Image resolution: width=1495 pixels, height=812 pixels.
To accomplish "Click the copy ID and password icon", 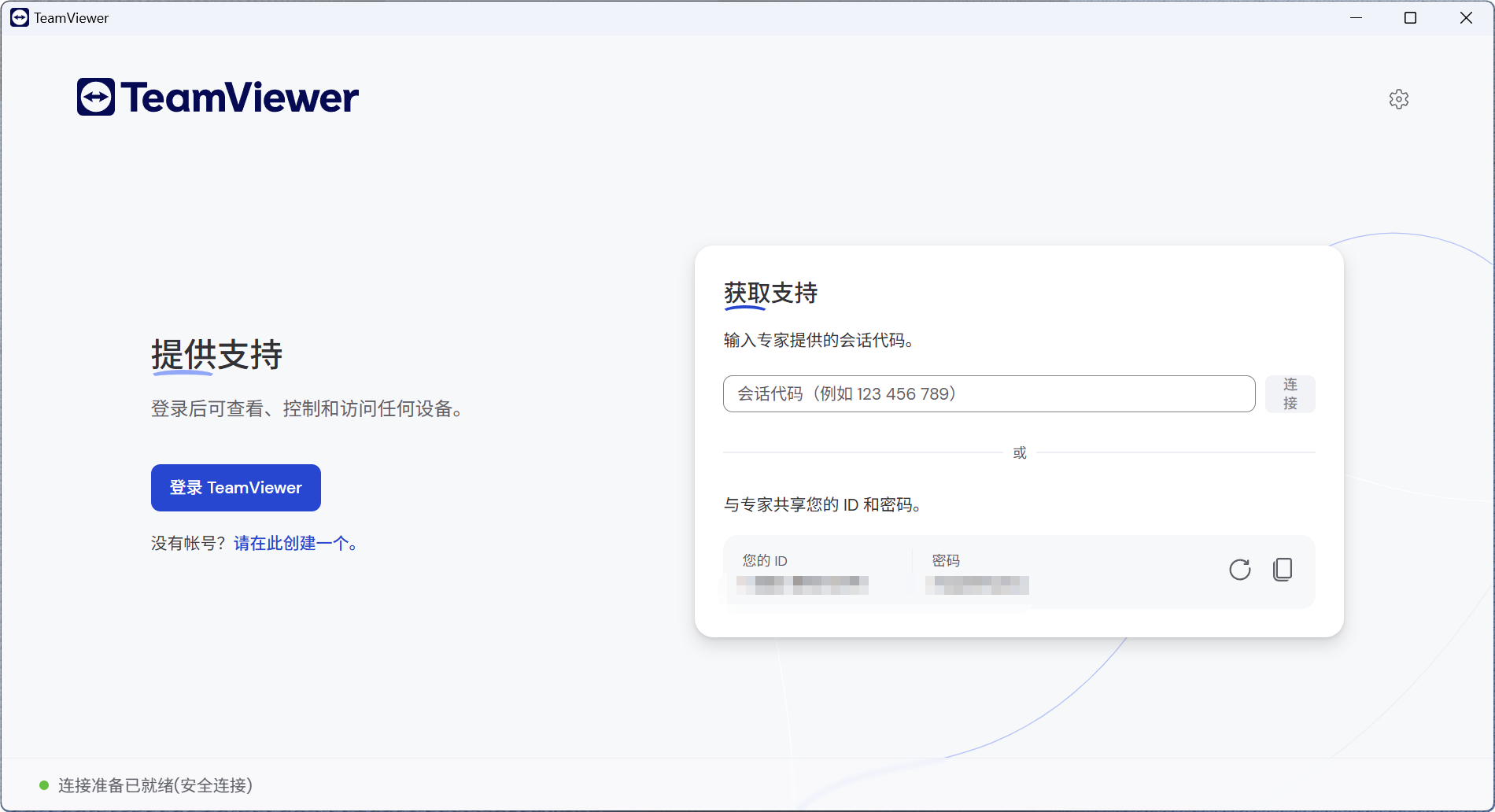I will [1283, 570].
